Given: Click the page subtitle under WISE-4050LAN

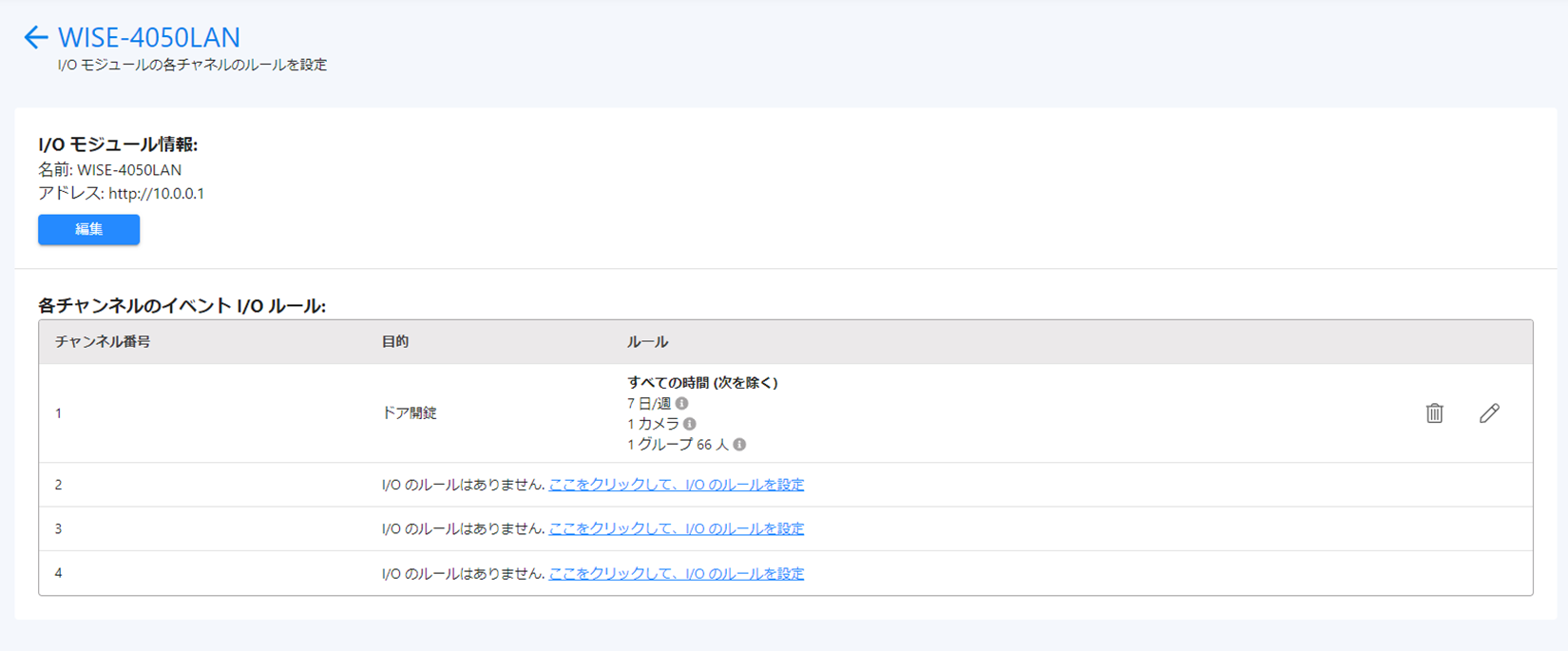Looking at the screenshot, I should point(192,65).
